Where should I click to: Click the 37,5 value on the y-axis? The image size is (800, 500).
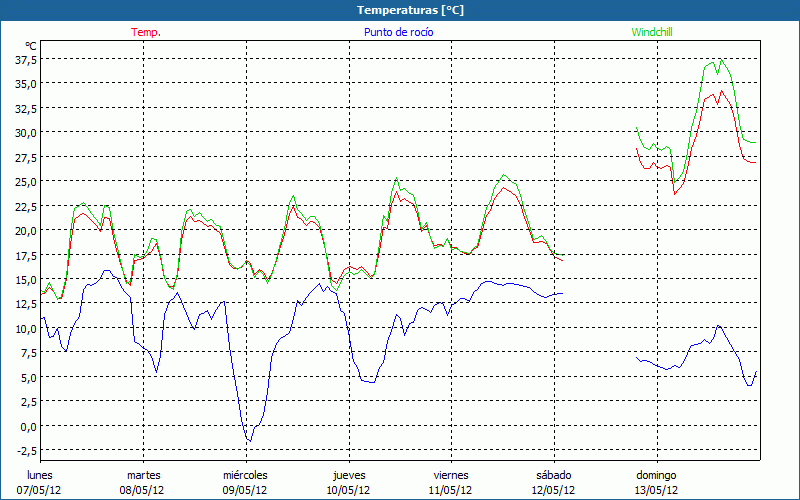pyautogui.click(x=26, y=59)
